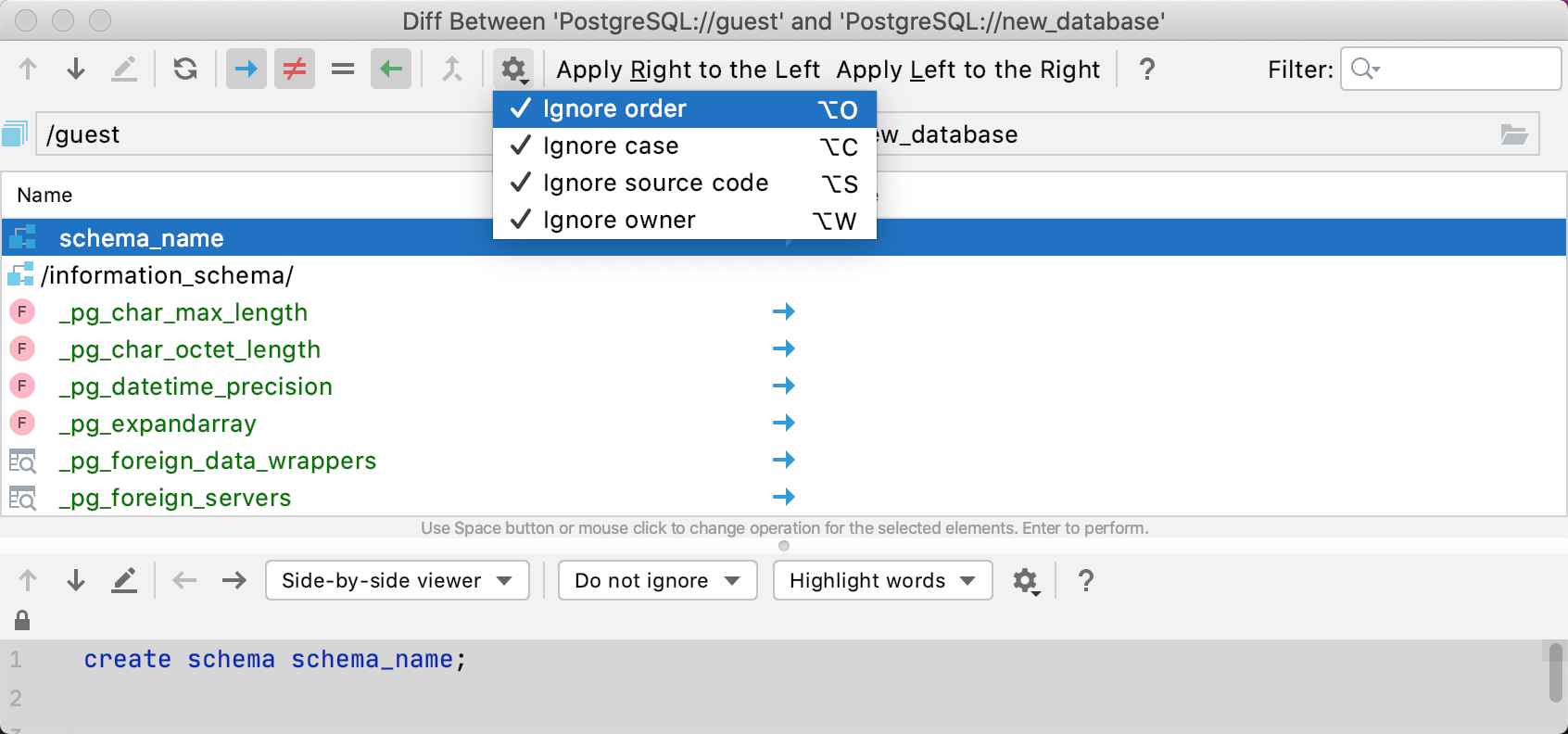
Task: Click the equals sign filter icon
Action: tap(342, 69)
